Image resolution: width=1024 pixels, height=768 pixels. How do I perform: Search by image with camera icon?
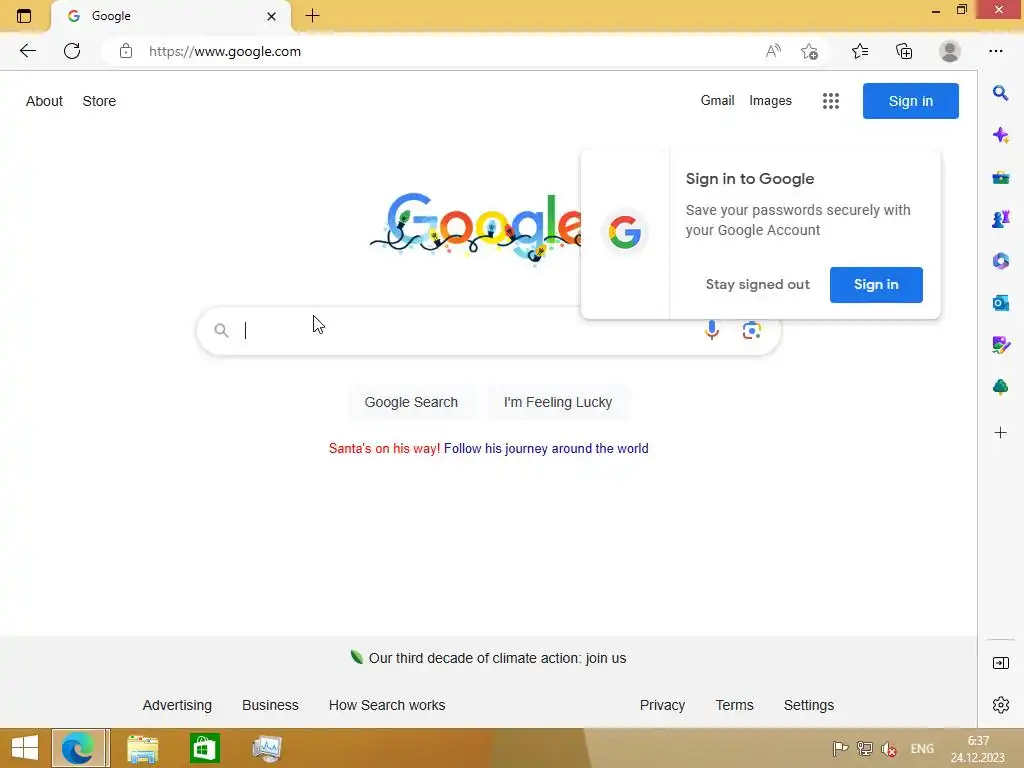751,330
